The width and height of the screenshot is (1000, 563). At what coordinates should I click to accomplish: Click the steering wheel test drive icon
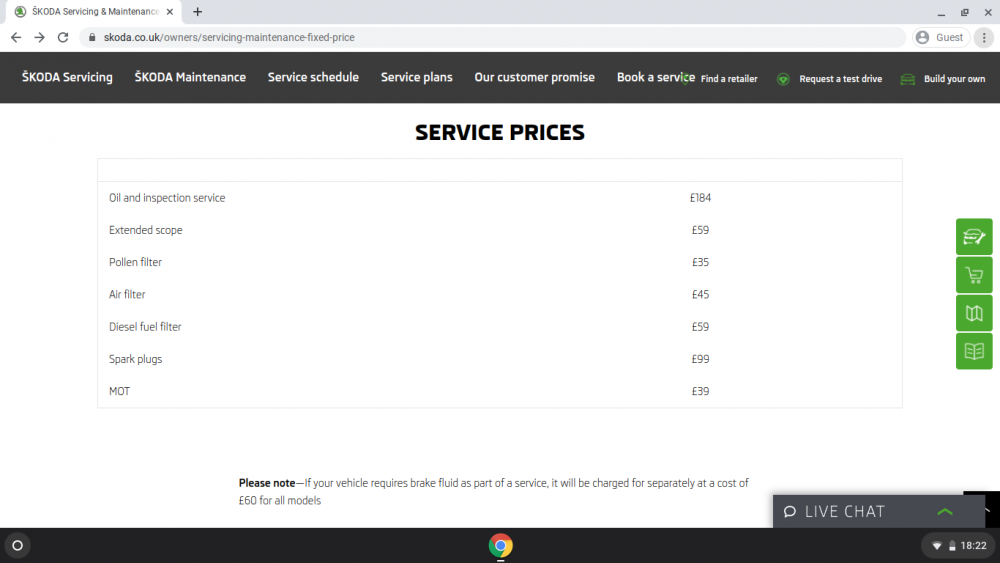pos(783,79)
